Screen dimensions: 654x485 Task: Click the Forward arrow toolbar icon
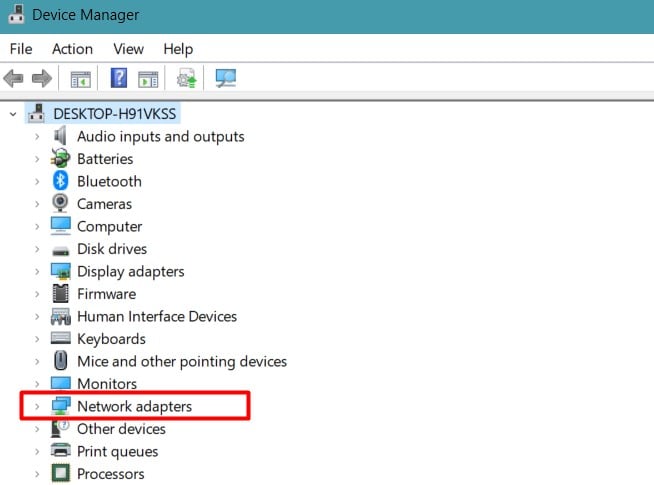point(42,78)
